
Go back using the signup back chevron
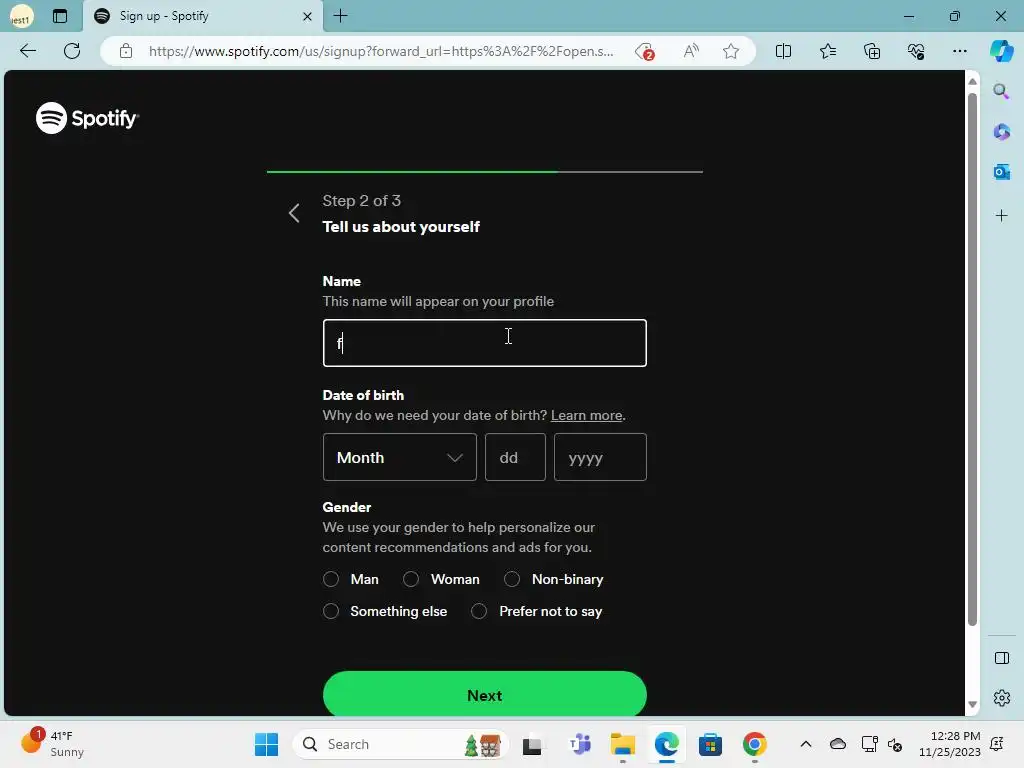point(295,213)
